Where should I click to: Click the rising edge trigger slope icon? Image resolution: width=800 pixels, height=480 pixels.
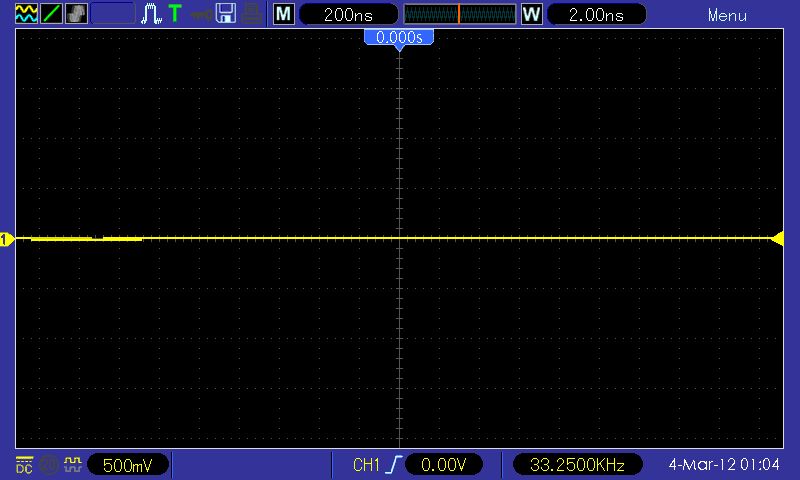[x=394, y=465]
